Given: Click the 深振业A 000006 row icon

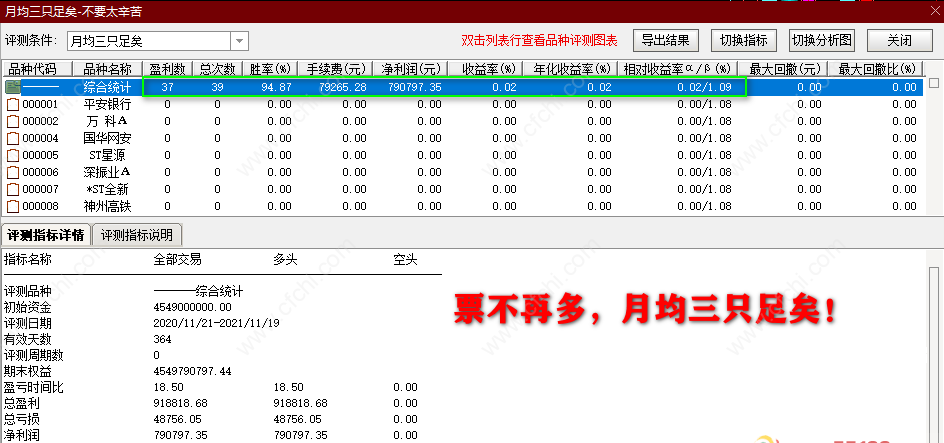Looking at the screenshot, I should pyautogui.click(x=13, y=172).
